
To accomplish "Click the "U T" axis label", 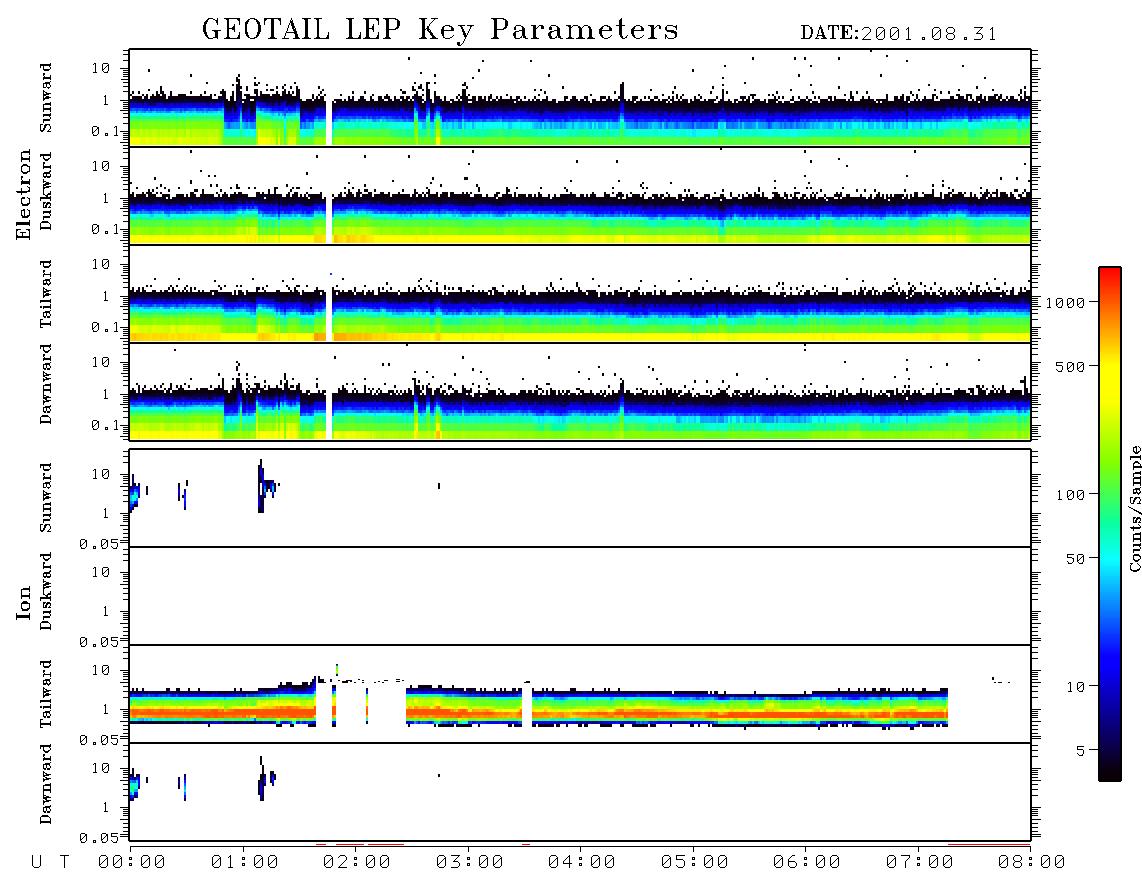I will (50, 863).
